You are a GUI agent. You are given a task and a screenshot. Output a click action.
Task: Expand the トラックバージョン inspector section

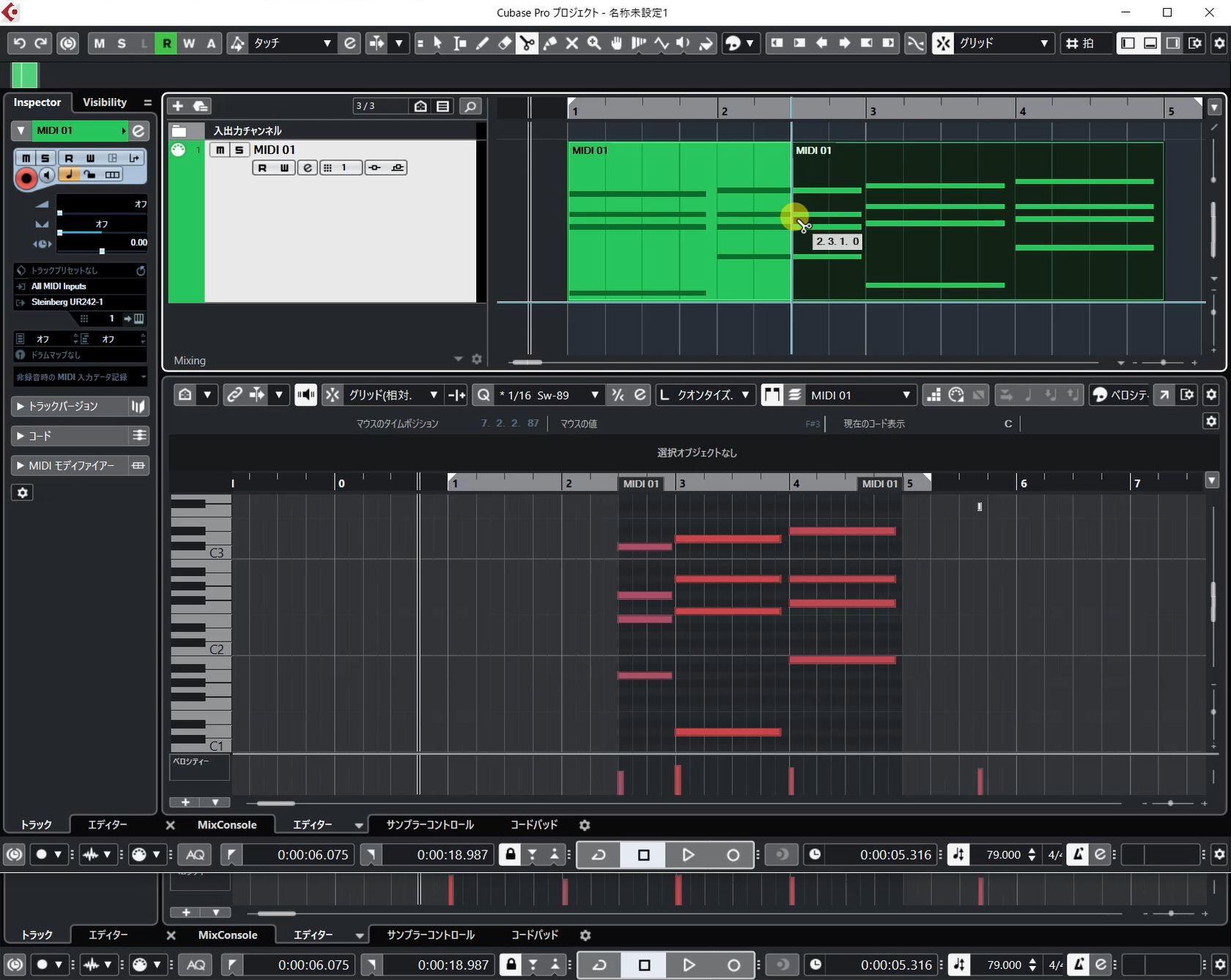pyautogui.click(x=79, y=406)
